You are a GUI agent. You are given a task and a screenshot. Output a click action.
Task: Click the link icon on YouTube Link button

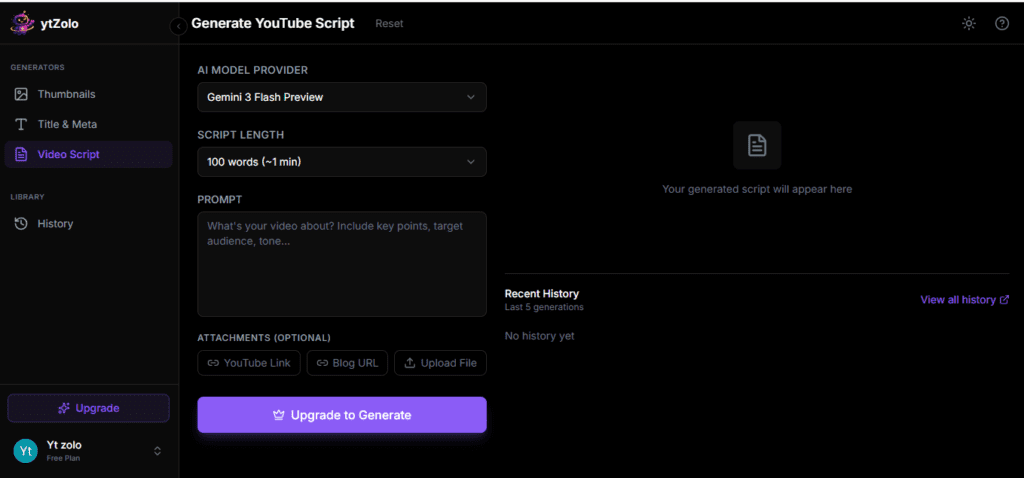coord(213,363)
